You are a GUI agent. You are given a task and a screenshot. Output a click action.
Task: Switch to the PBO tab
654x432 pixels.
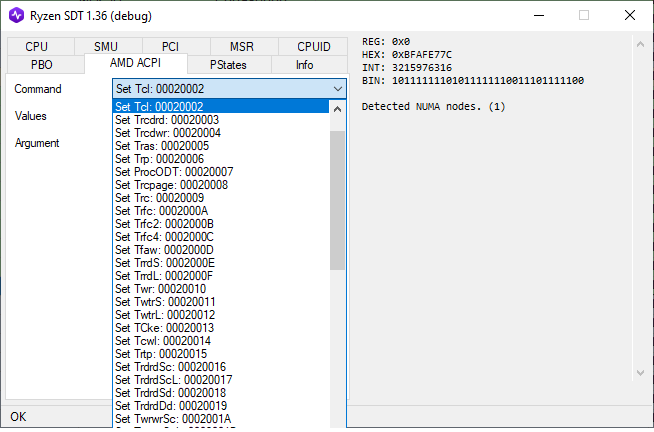tap(46, 65)
